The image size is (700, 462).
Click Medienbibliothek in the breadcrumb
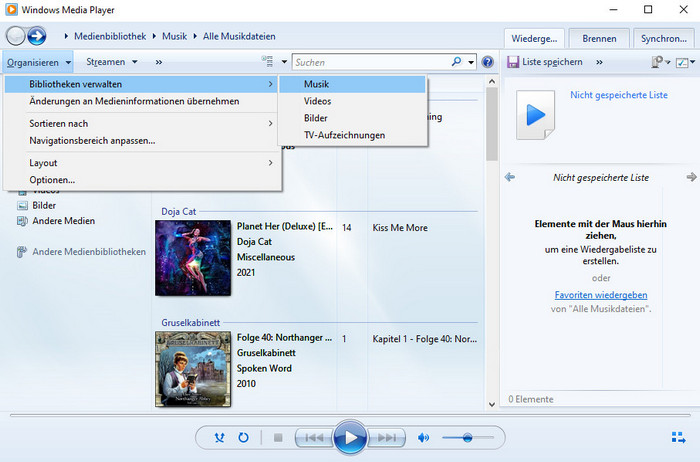click(x=110, y=36)
